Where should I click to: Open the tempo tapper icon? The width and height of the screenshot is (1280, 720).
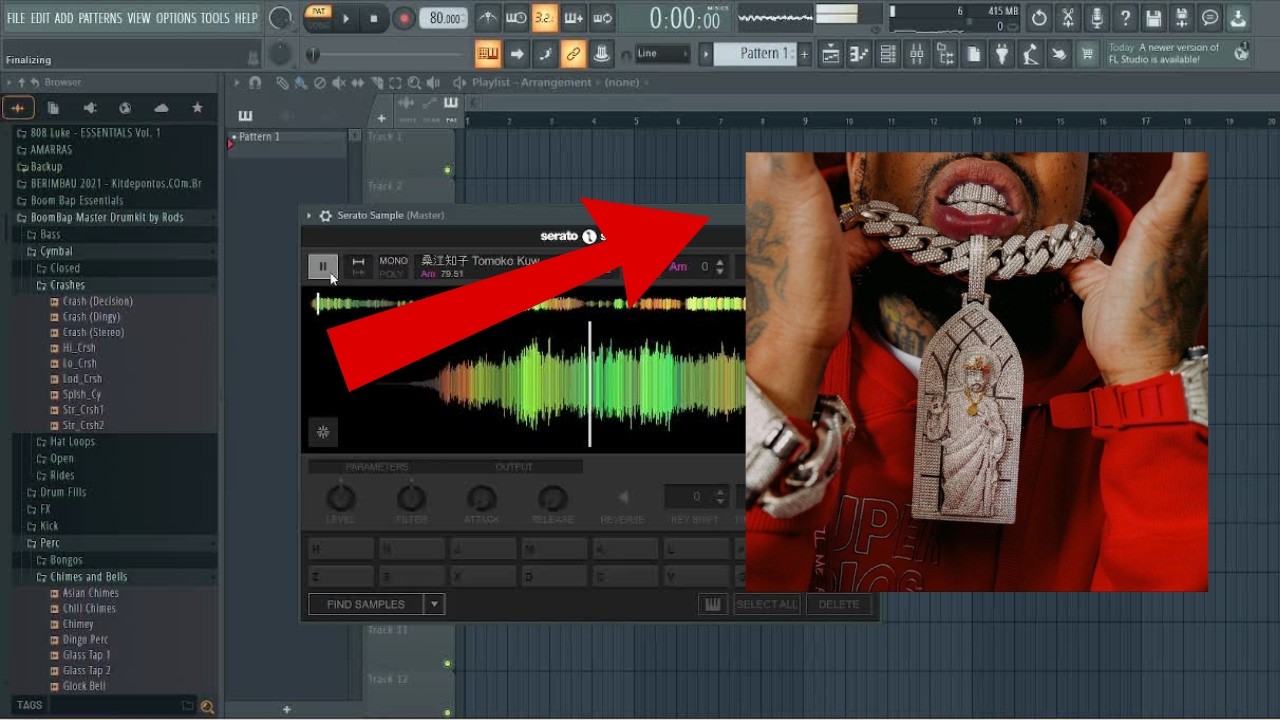[1031, 54]
